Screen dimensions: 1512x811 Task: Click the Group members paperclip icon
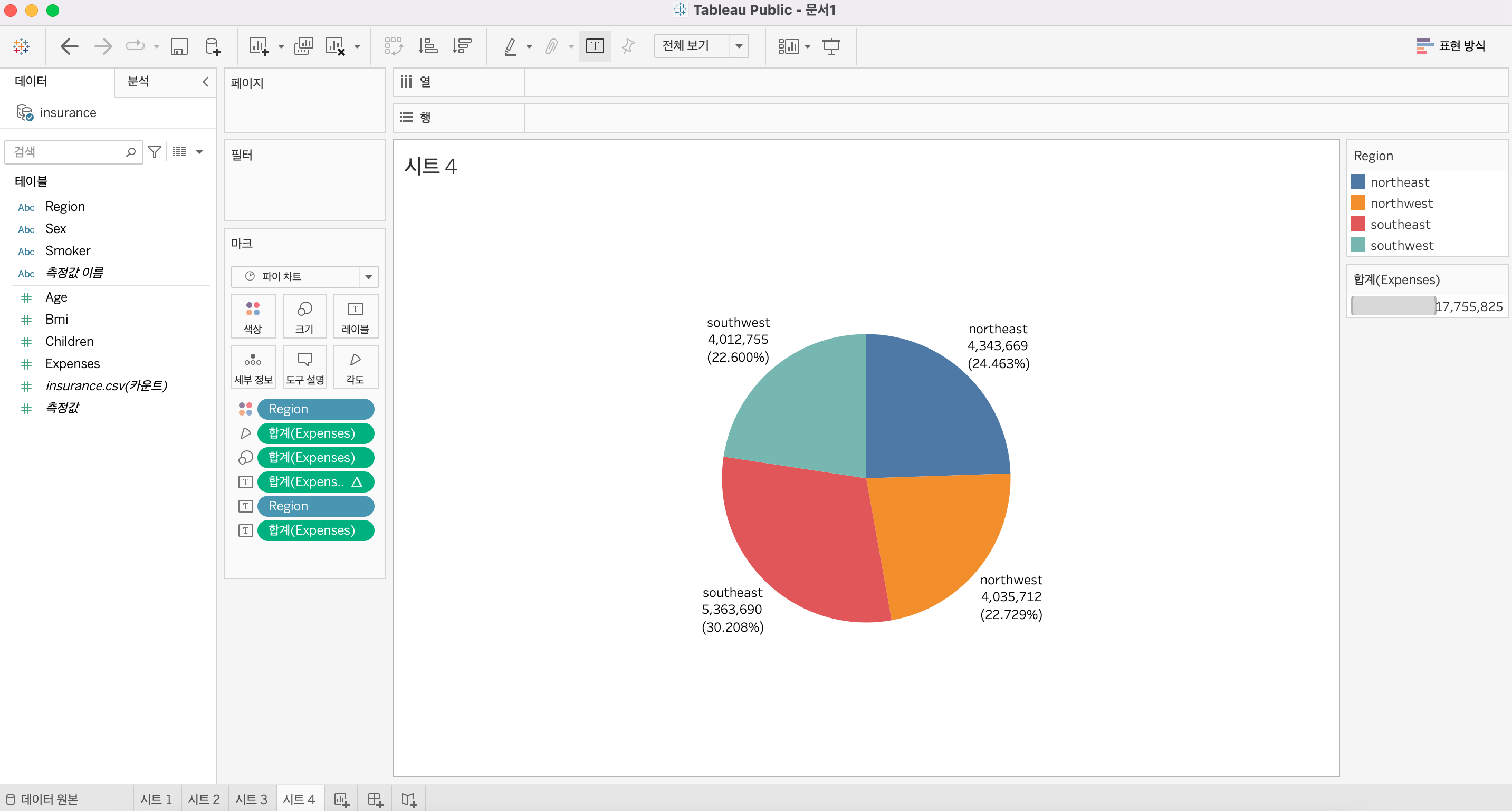pos(551,46)
